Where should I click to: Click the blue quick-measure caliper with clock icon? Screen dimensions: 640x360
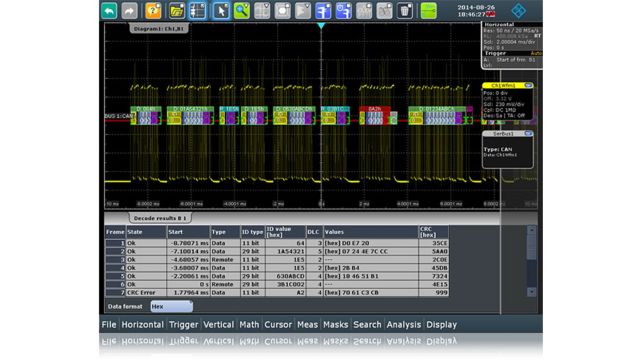pos(343,11)
